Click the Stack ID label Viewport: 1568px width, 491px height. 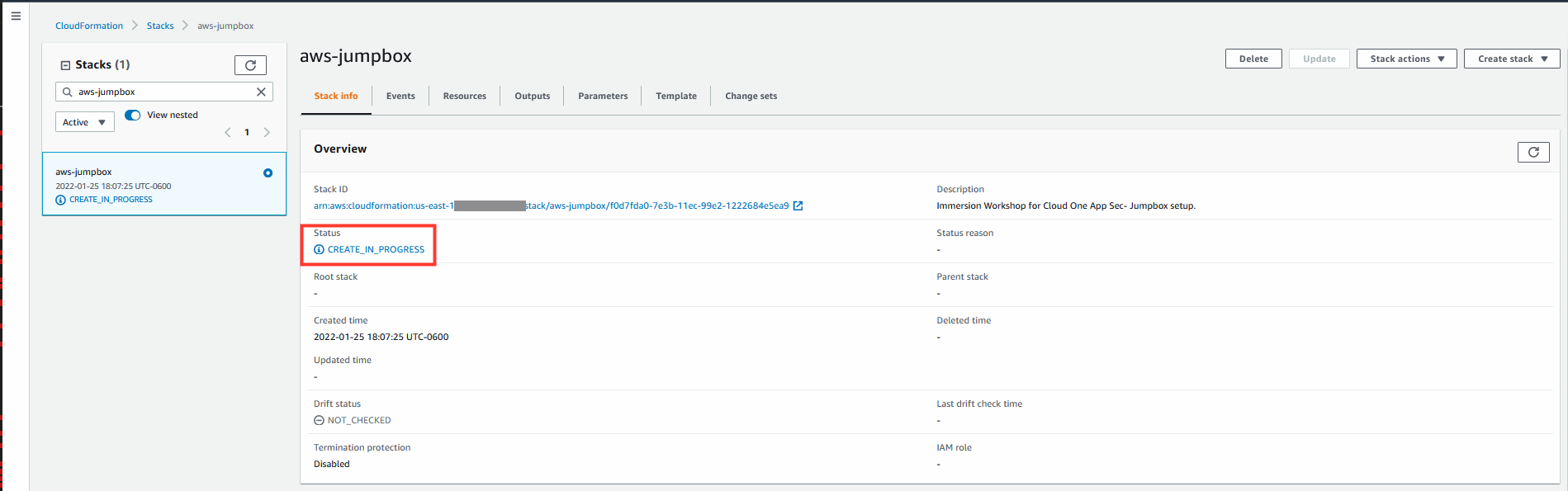[x=330, y=189]
